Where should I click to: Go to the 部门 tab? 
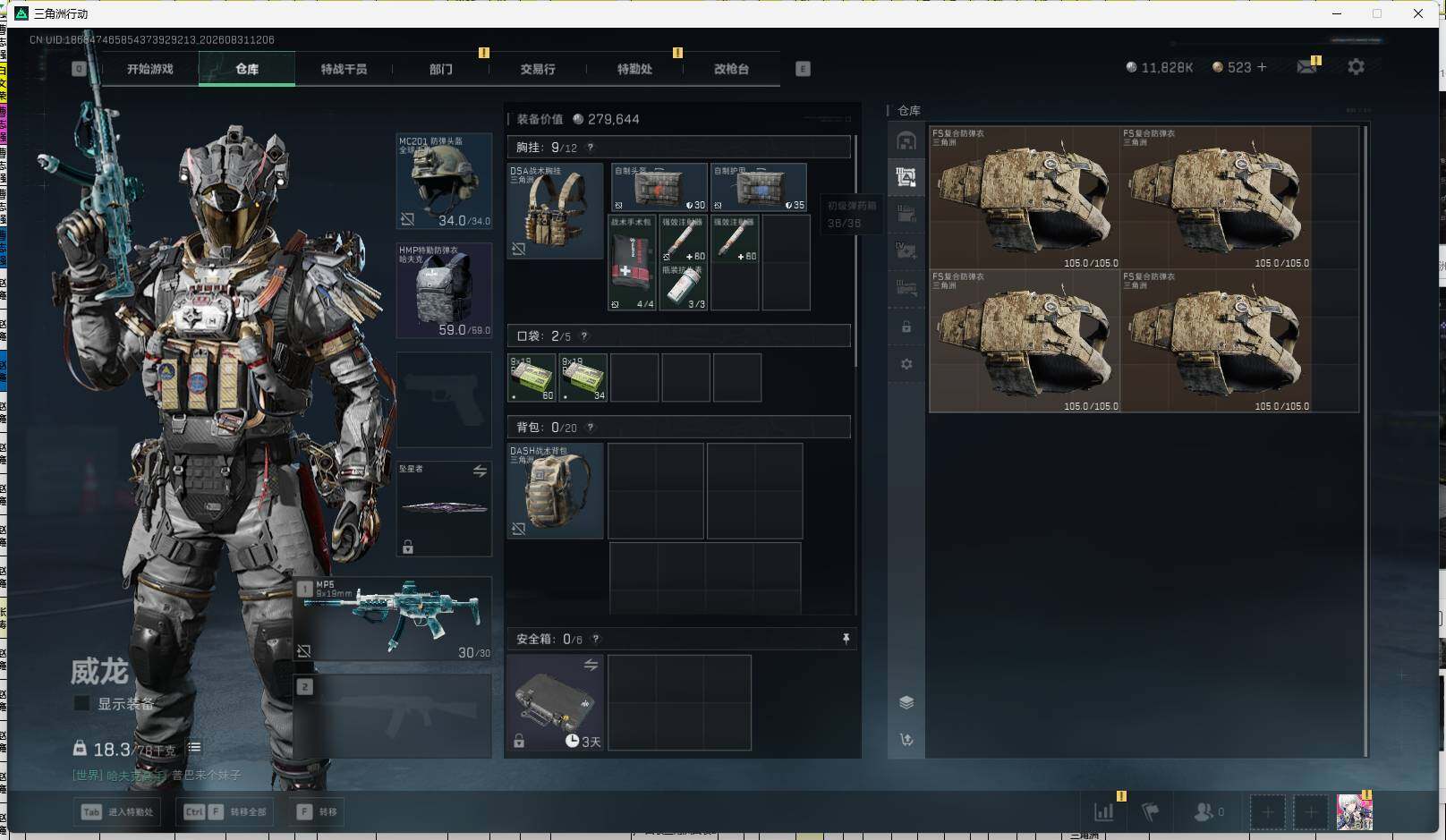[x=440, y=69]
